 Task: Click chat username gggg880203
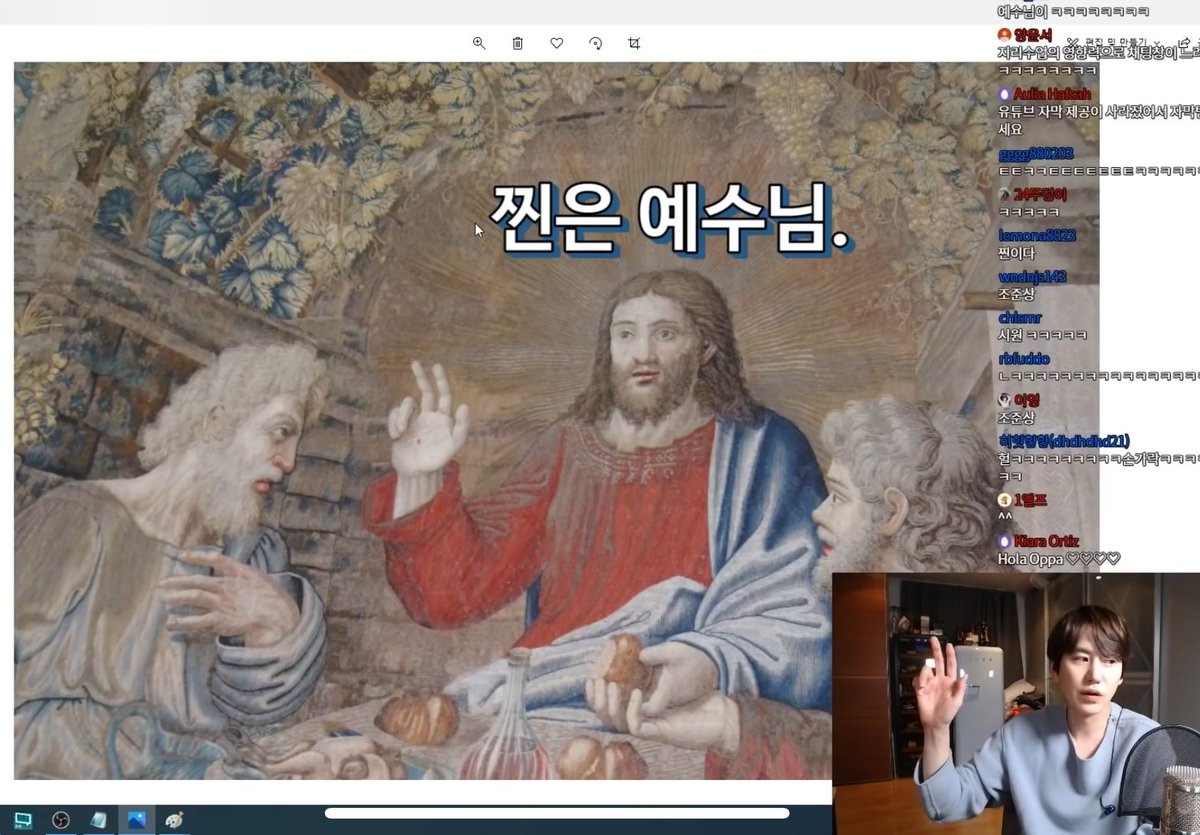tap(1036, 153)
